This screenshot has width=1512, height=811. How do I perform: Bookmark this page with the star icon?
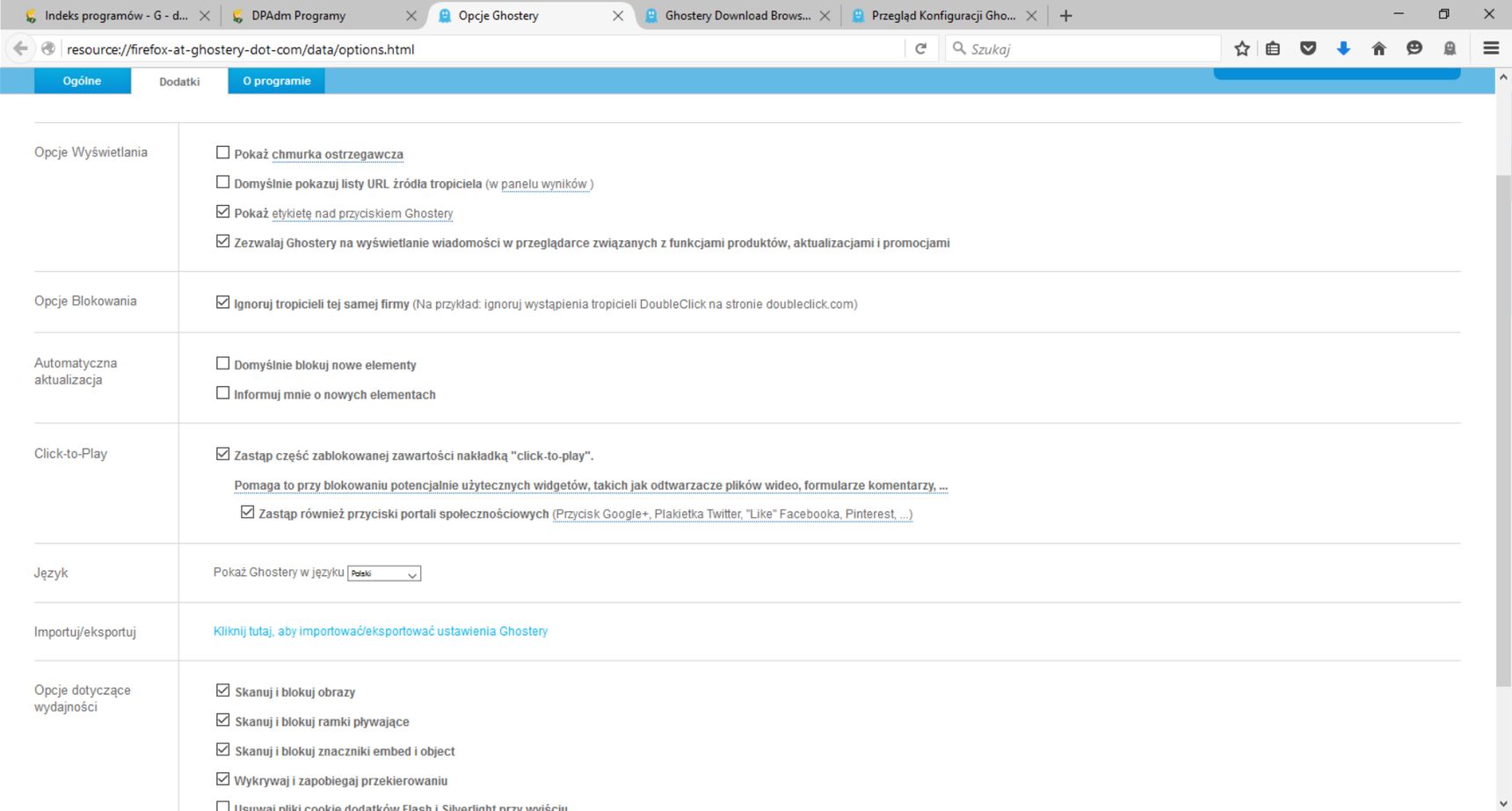[x=1241, y=48]
